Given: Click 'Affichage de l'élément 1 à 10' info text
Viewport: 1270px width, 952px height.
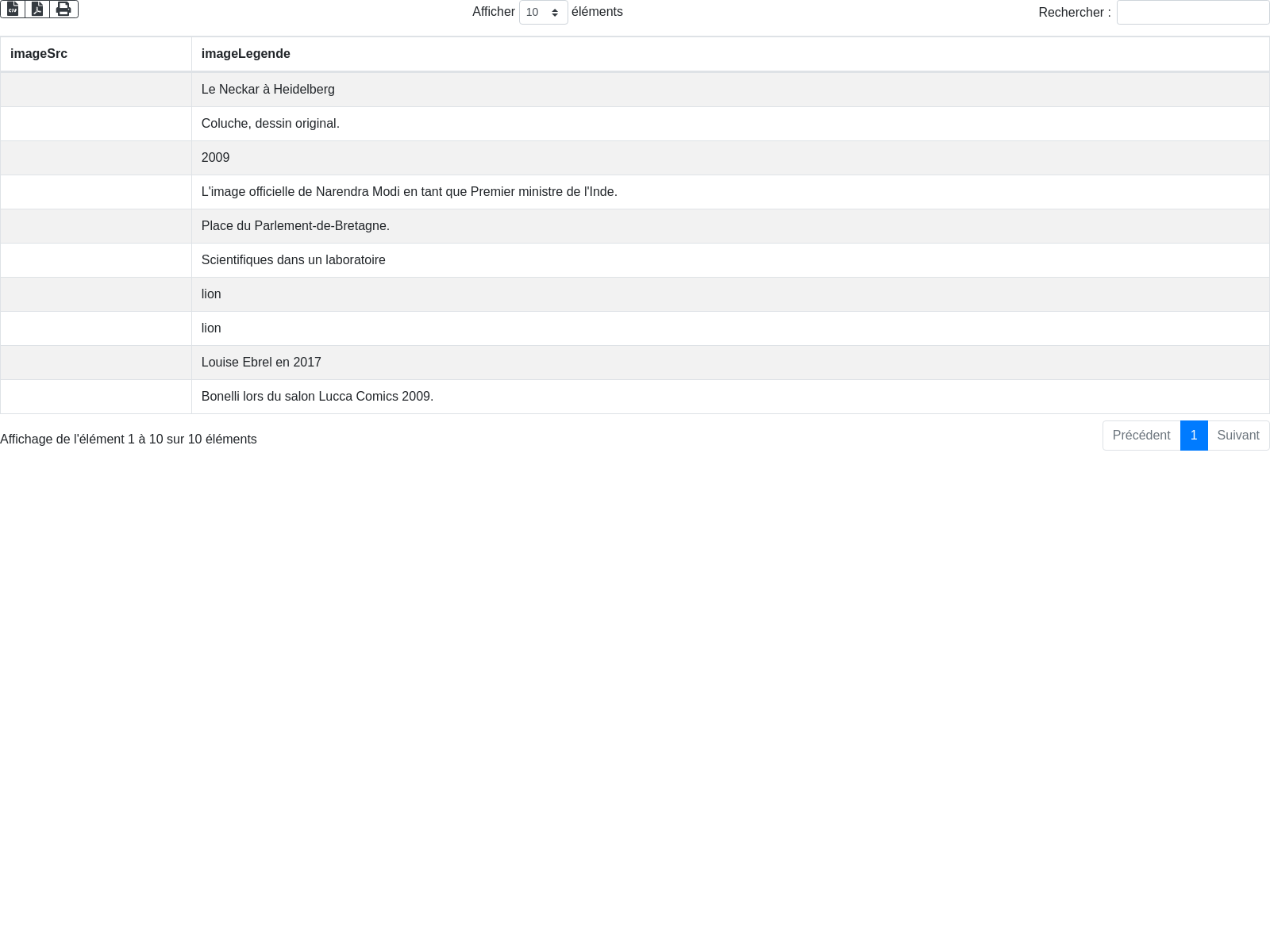Looking at the screenshot, I should tap(129, 440).
